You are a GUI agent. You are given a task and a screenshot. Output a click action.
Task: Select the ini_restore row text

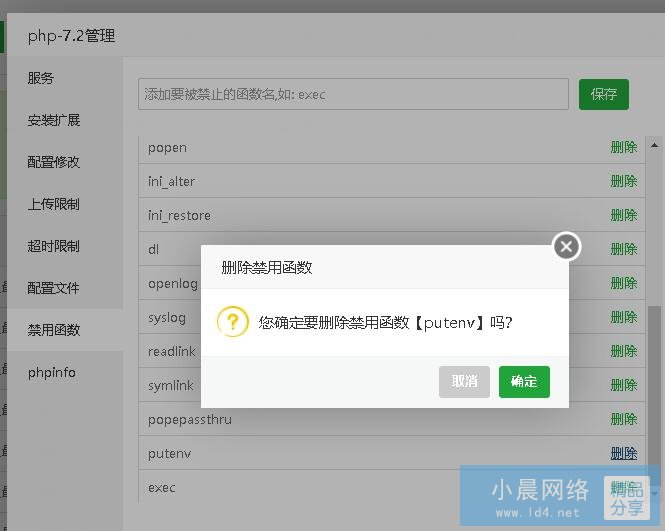(x=179, y=215)
